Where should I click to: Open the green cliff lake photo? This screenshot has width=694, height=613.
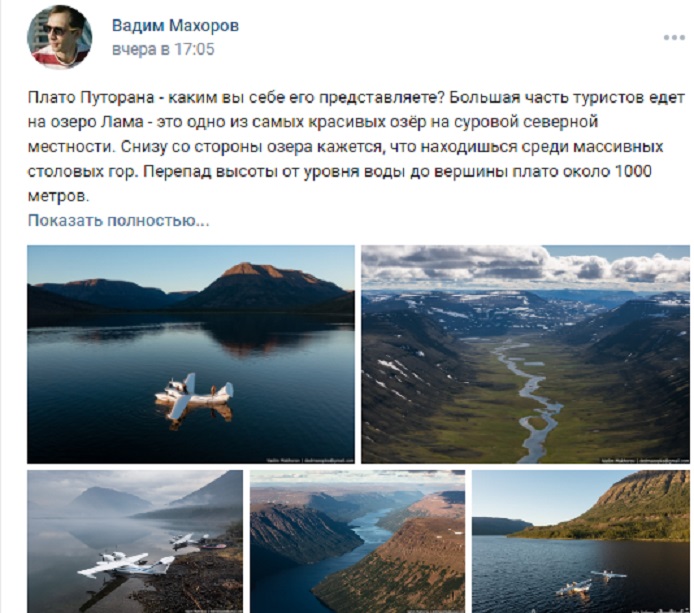click(581, 541)
